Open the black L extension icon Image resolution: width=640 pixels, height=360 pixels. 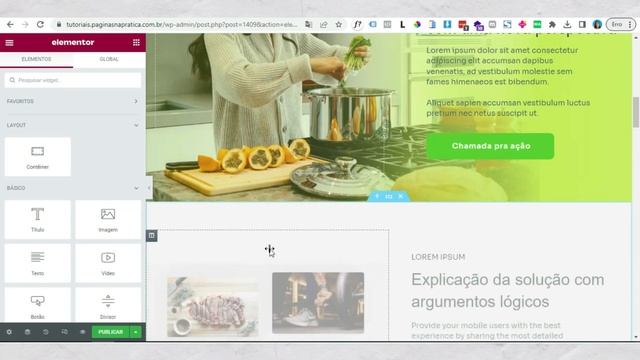click(x=402, y=24)
